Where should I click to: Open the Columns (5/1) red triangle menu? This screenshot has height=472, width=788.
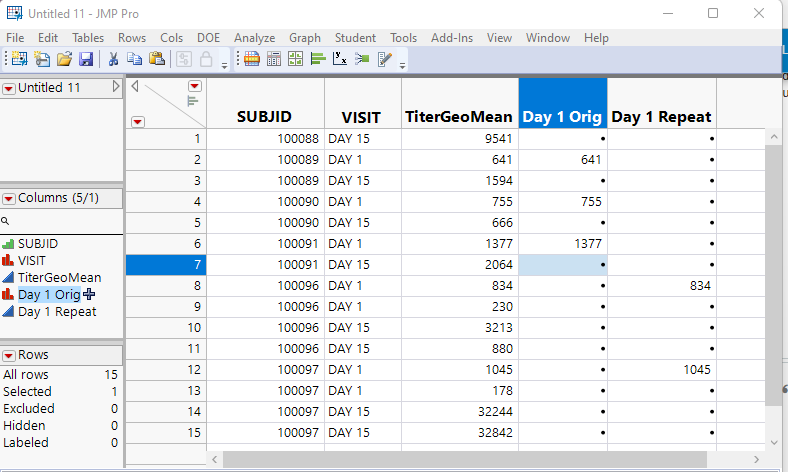pos(9,199)
